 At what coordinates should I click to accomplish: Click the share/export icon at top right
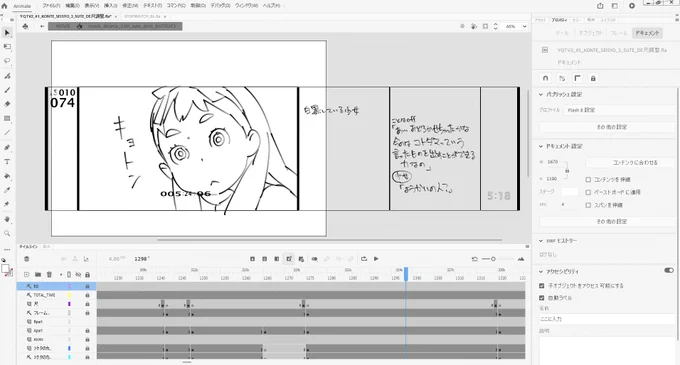600,6
